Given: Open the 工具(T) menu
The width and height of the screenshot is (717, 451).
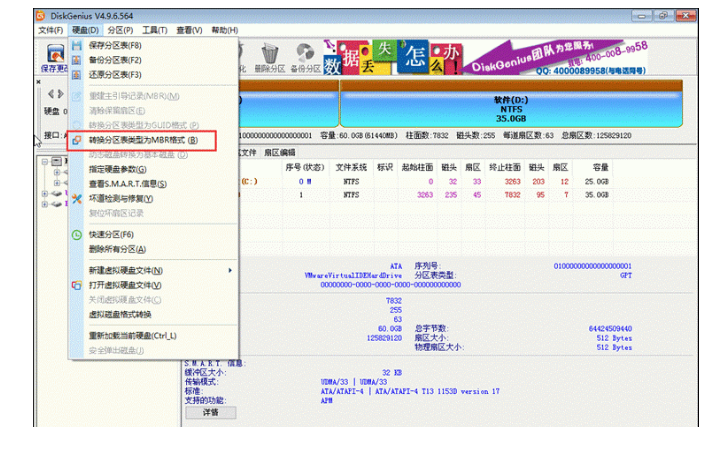Looking at the screenshot, I should [155, 30].
